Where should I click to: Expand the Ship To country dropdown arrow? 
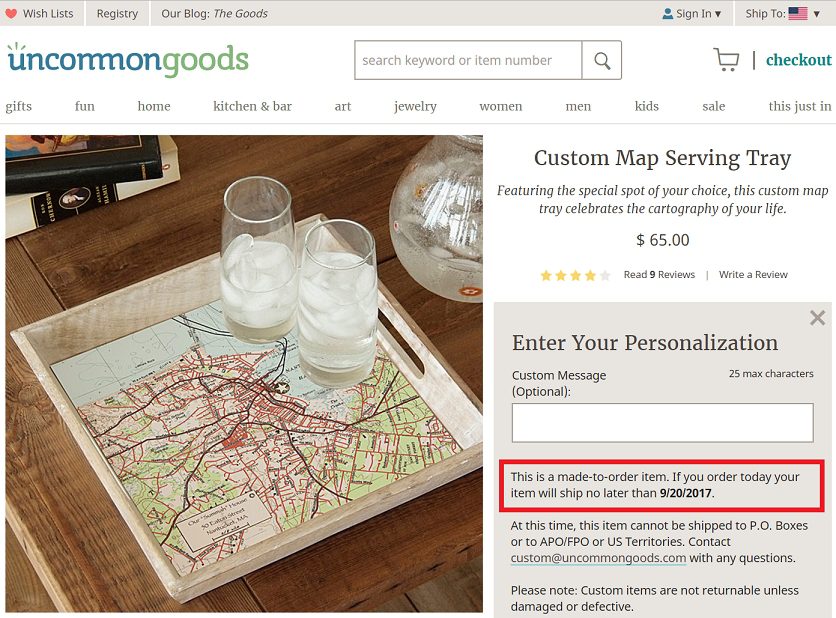(x=816, y=14)
